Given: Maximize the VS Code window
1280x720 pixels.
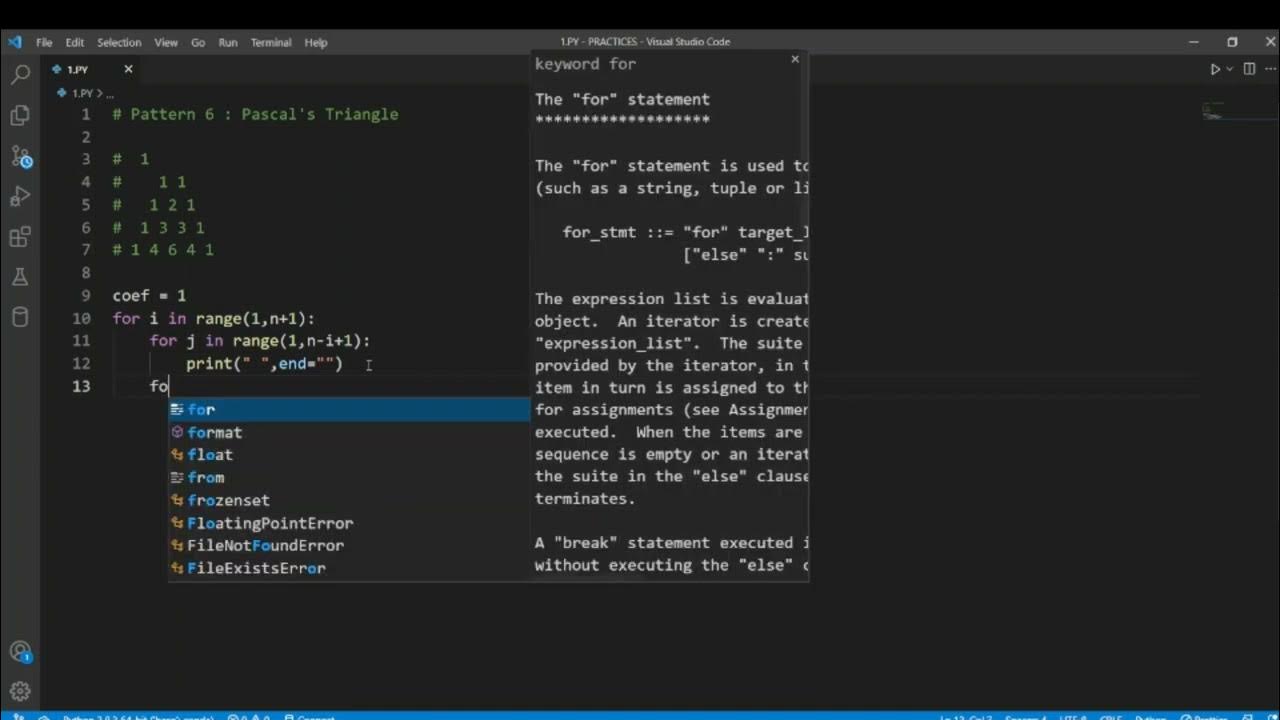Looking at the screenshot, I should coord(1232,42).
